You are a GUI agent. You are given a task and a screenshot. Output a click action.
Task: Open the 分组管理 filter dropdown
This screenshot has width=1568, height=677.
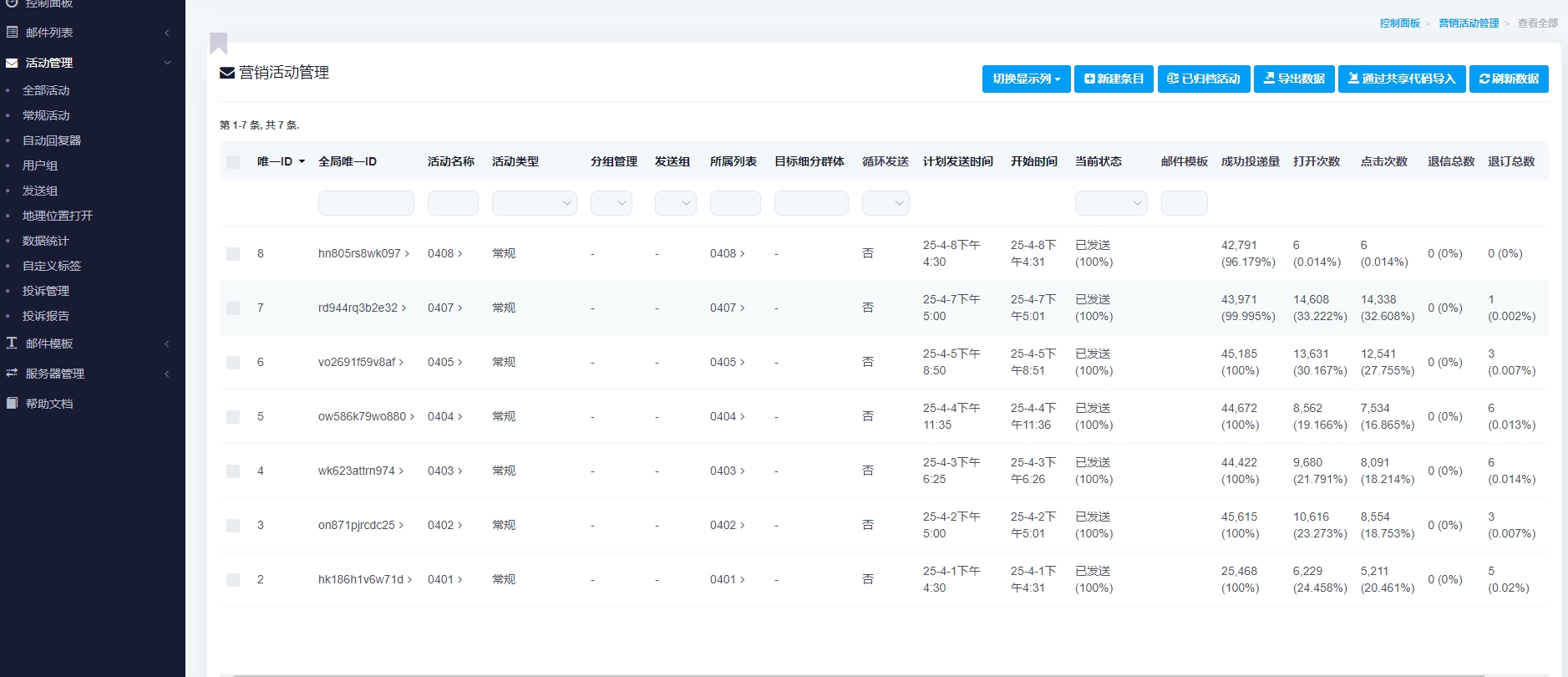pyautogui.click(x=611, y=203)
